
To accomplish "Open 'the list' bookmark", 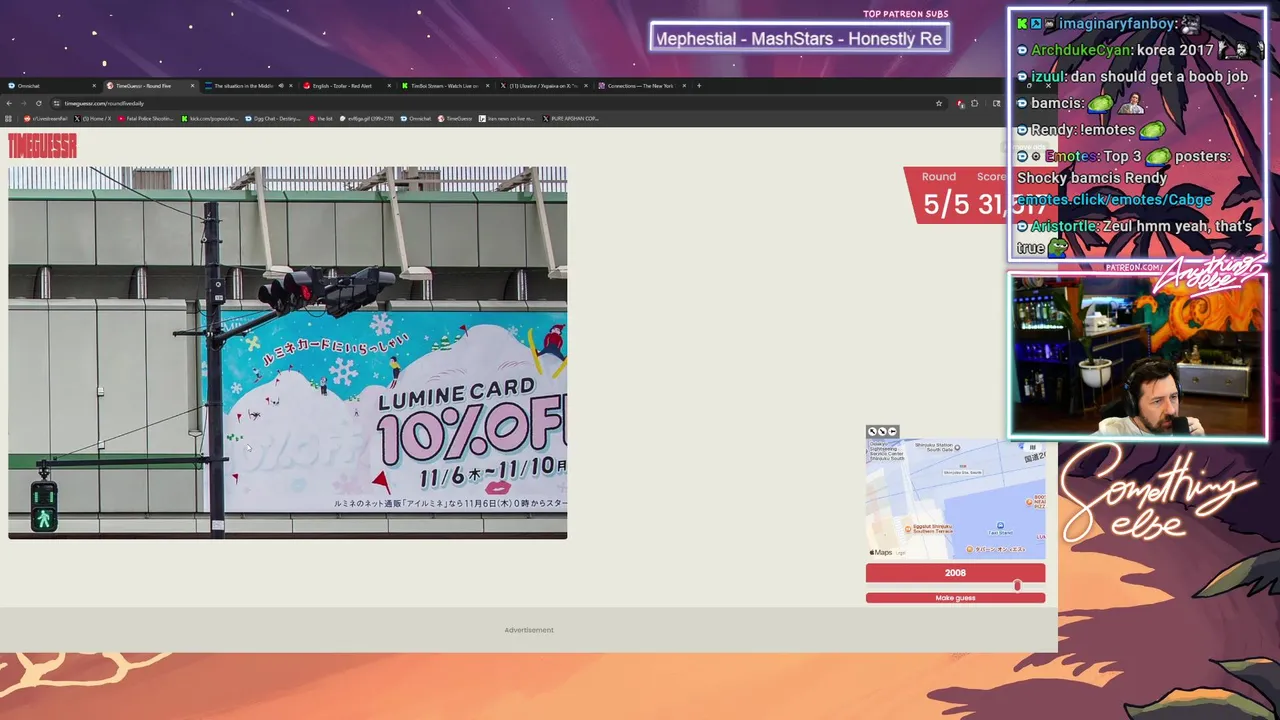I will [321, 119].
